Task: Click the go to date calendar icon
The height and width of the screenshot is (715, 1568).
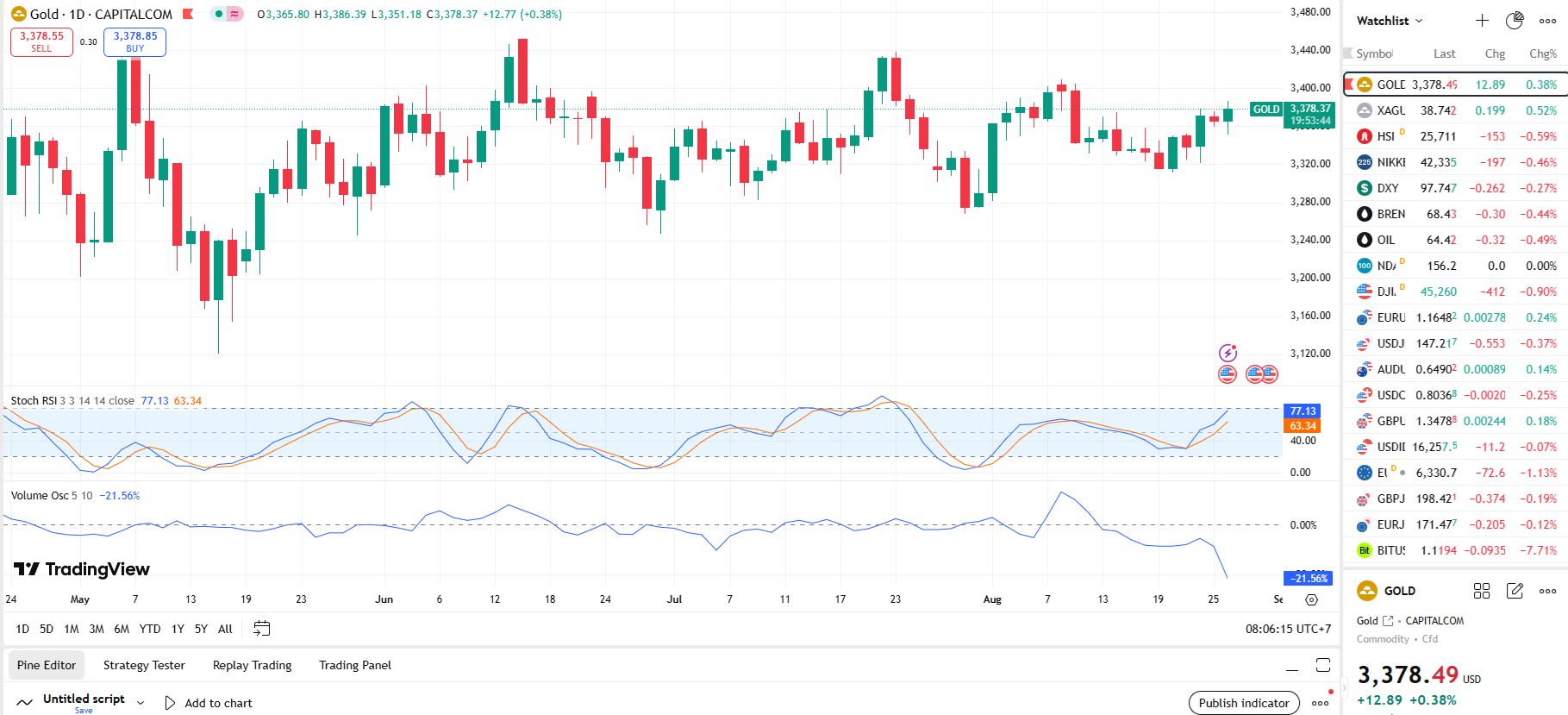Action: [261, 629]
